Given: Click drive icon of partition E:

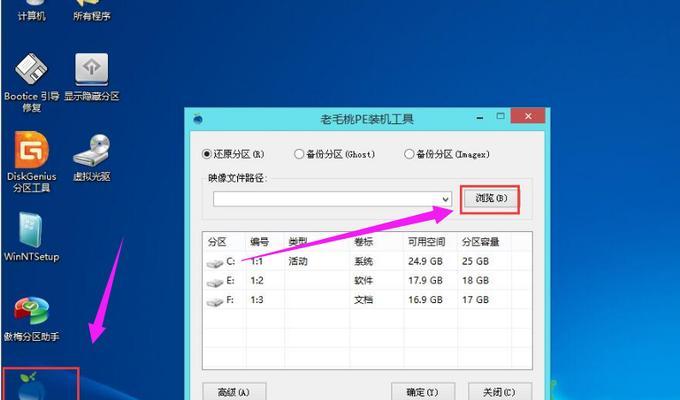Looking at the screenshot, I should point(215,282).
